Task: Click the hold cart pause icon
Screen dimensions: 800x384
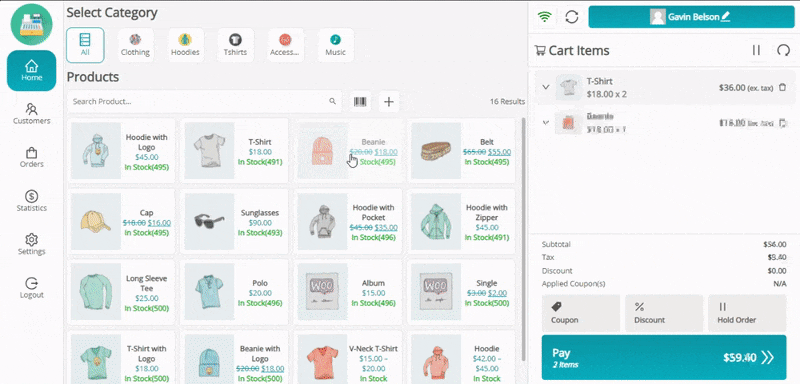Action: click(757, 50)
